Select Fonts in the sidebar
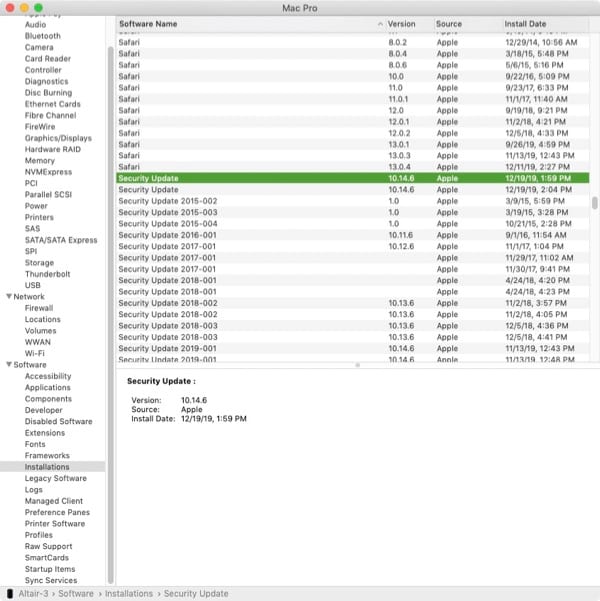This screenshot has height=601, width=600. tap(35, 444)
